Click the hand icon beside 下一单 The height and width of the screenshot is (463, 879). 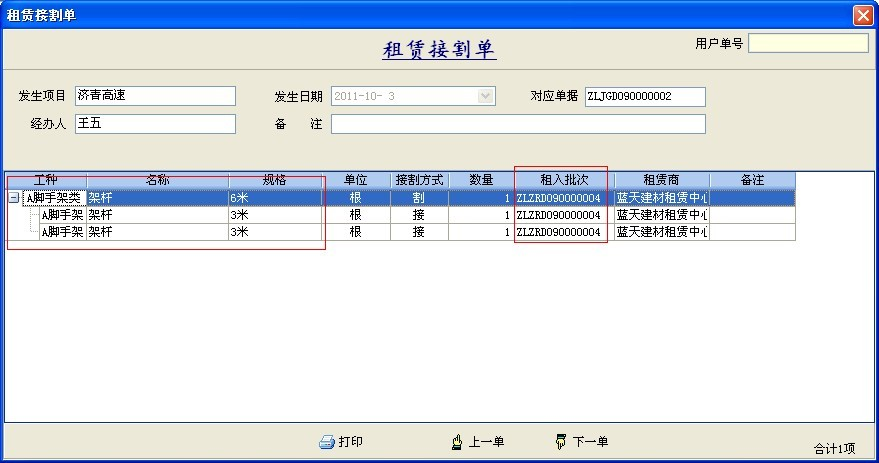coord(560,442)
